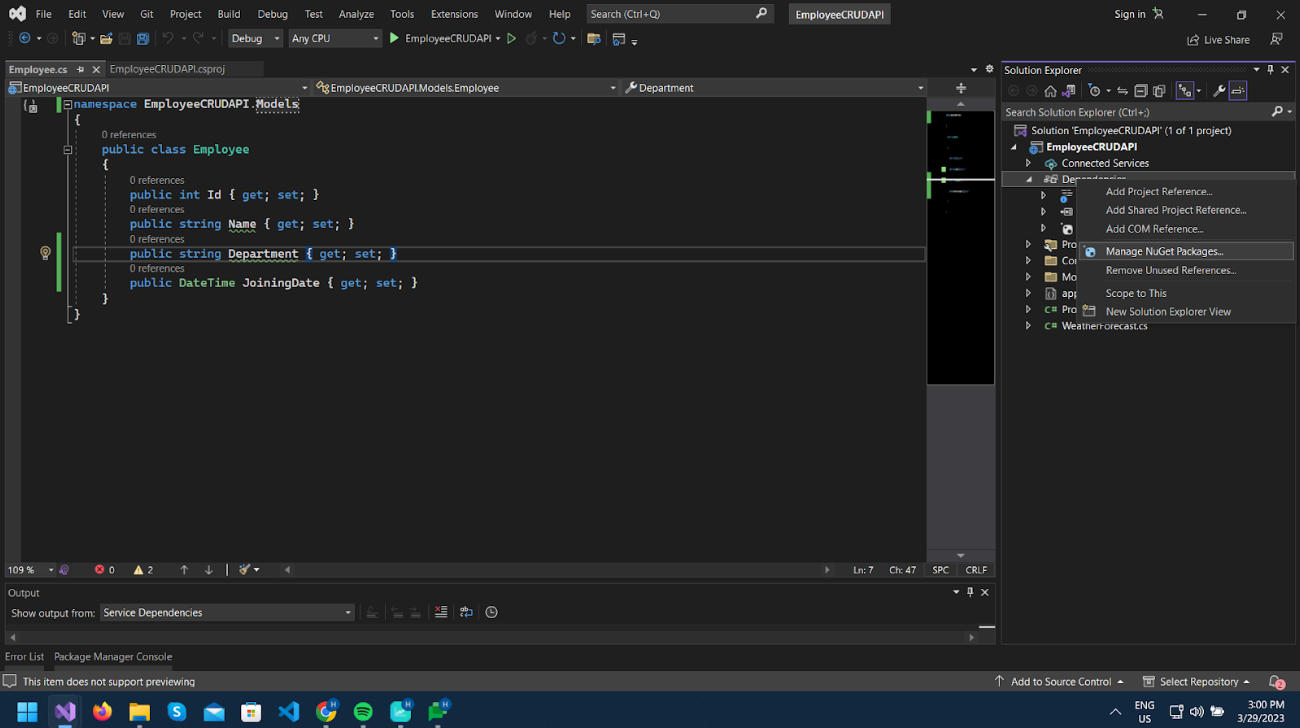Viewport: 1300px width, 728px height.
Task: Expand the WeatherForecast.cs node
Action: click(1028, 326)
